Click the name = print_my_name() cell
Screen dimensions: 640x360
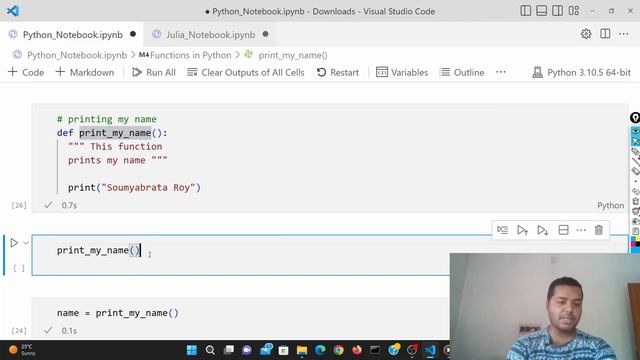tap(118, 313)
